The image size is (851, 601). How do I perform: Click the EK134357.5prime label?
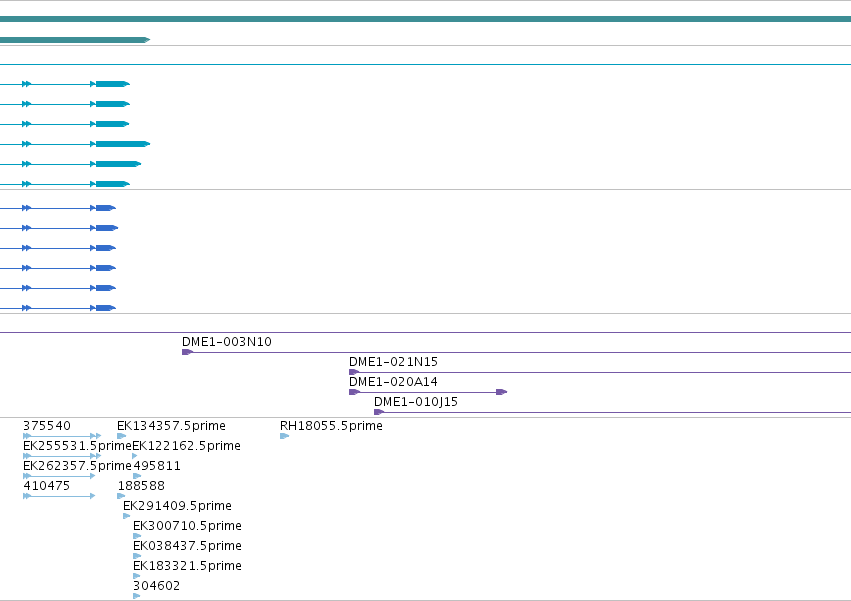pos(171,426)
